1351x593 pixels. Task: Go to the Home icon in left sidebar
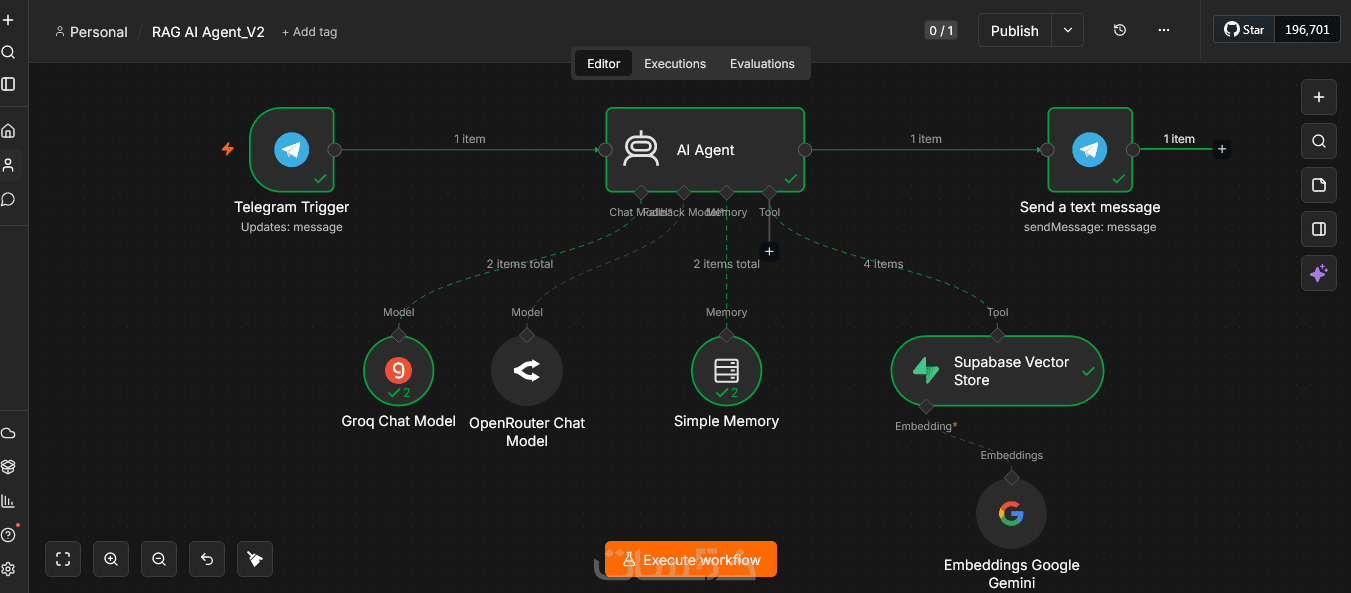(8, 130)
